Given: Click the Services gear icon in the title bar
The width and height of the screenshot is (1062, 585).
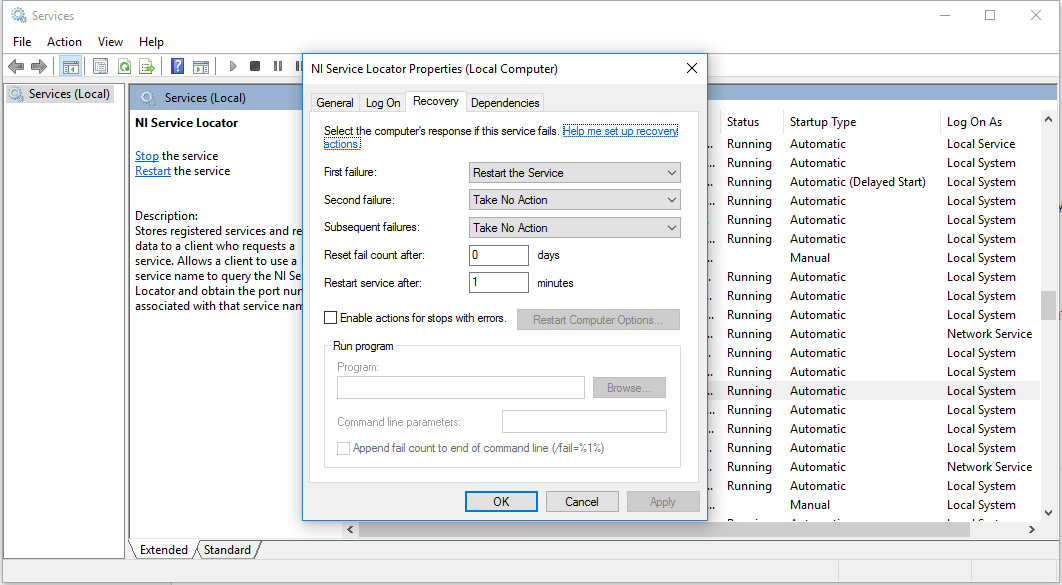Looking at the screenshot, I should tap(18, 15).
